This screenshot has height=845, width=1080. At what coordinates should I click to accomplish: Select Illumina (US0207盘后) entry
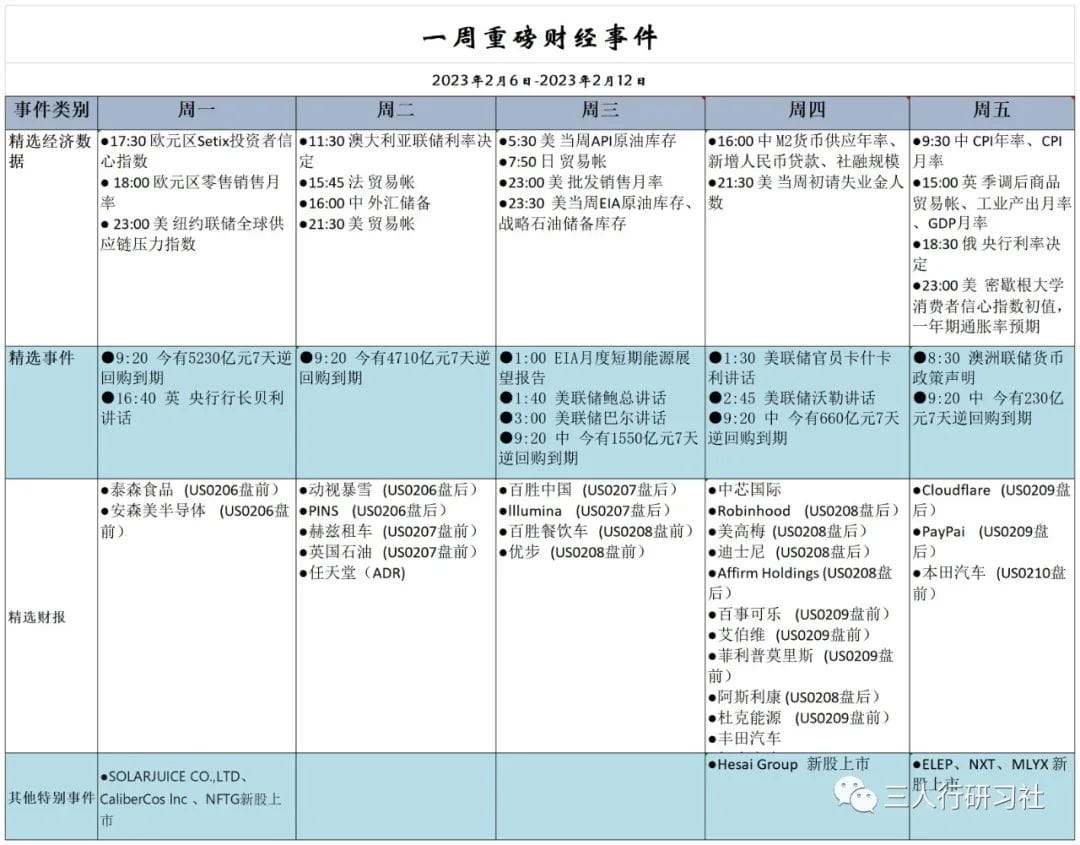coord(585,511)
